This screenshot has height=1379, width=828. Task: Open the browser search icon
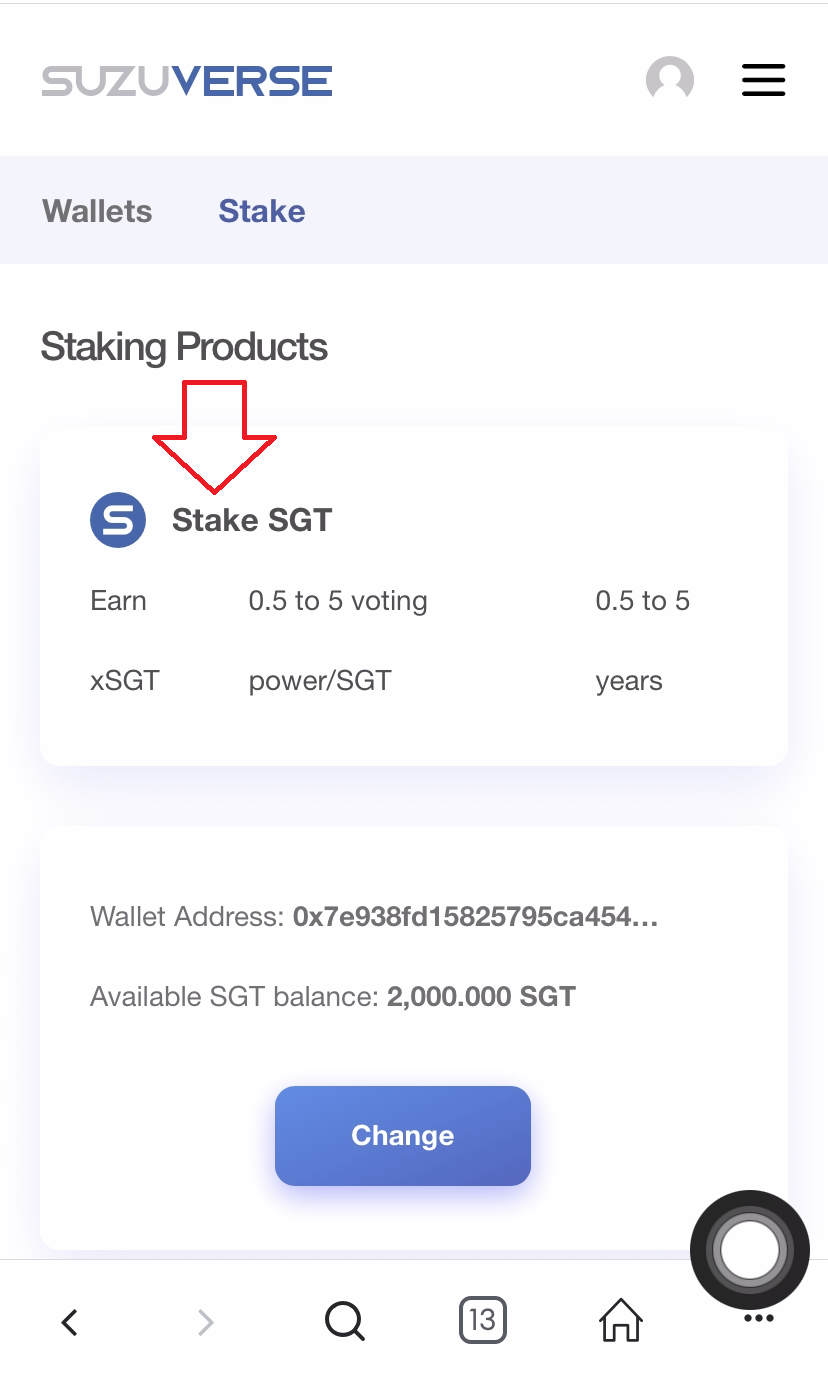point(345,1322)
